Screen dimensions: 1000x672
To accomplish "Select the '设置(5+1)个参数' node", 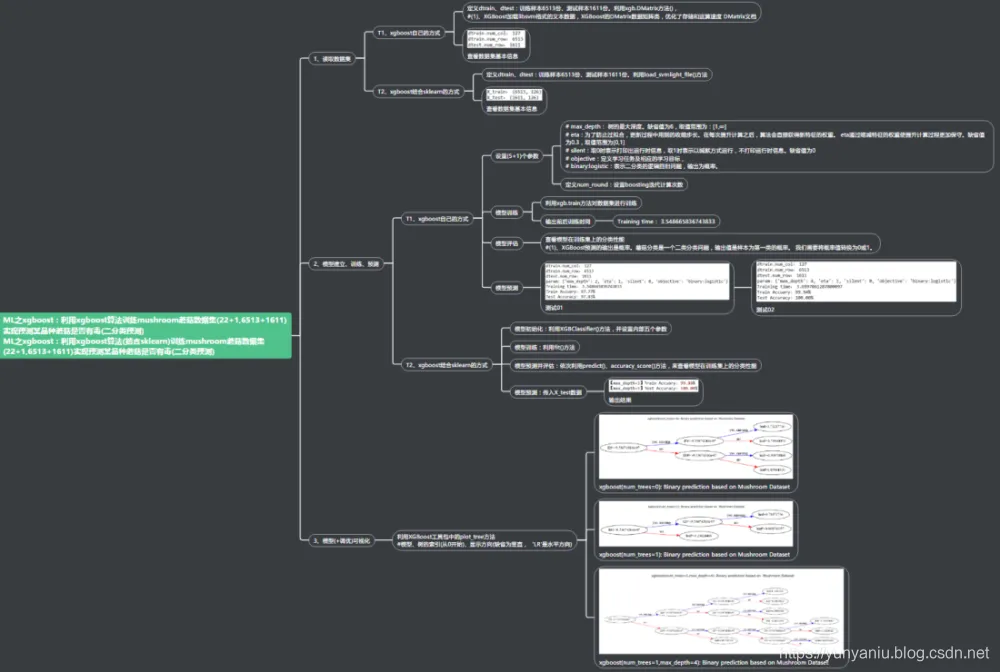I will [517, 156].
